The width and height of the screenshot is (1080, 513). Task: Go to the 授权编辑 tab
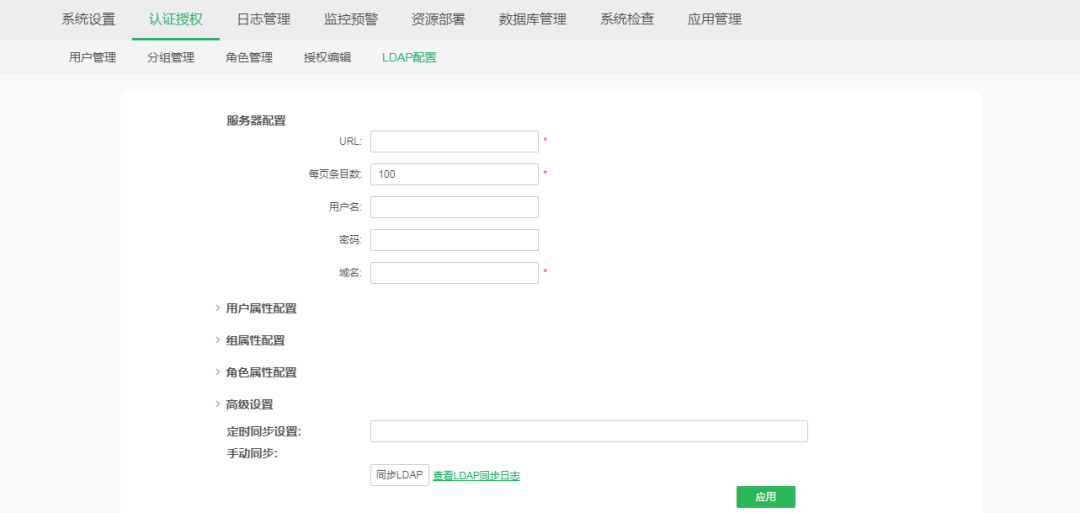327,57
